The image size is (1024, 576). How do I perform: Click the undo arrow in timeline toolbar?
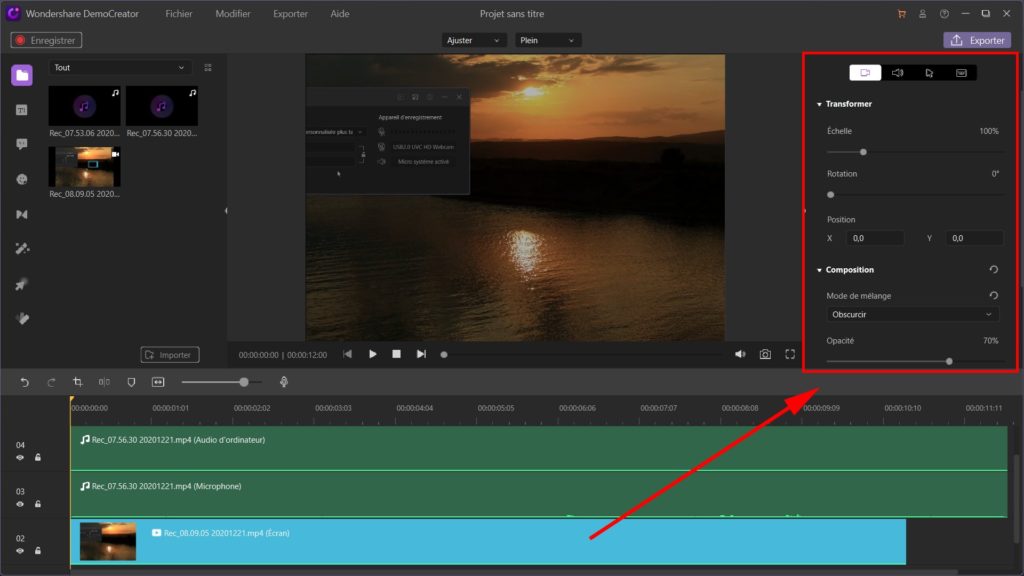[24, 382]
